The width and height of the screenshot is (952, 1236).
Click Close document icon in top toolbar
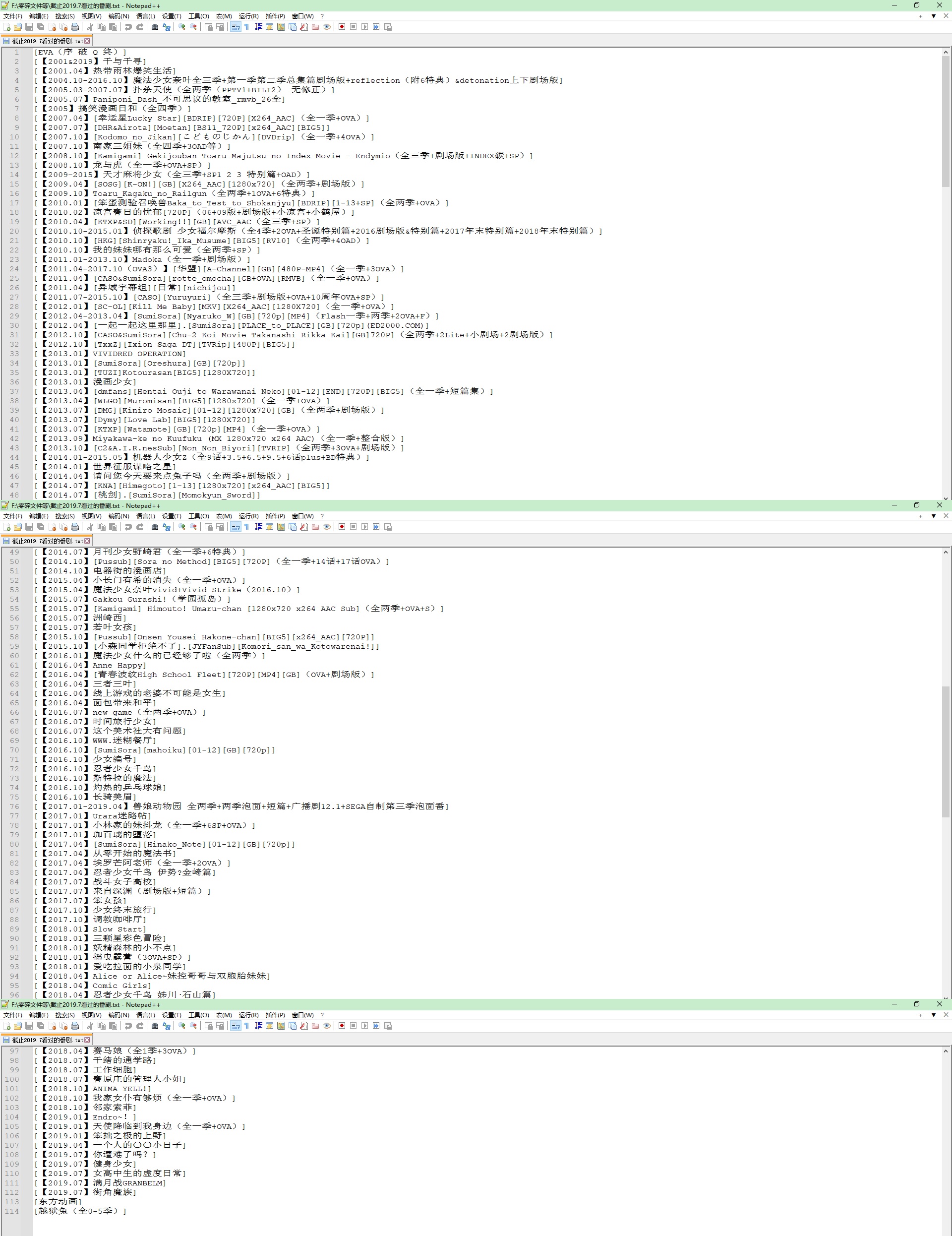(x=52, y=27)
